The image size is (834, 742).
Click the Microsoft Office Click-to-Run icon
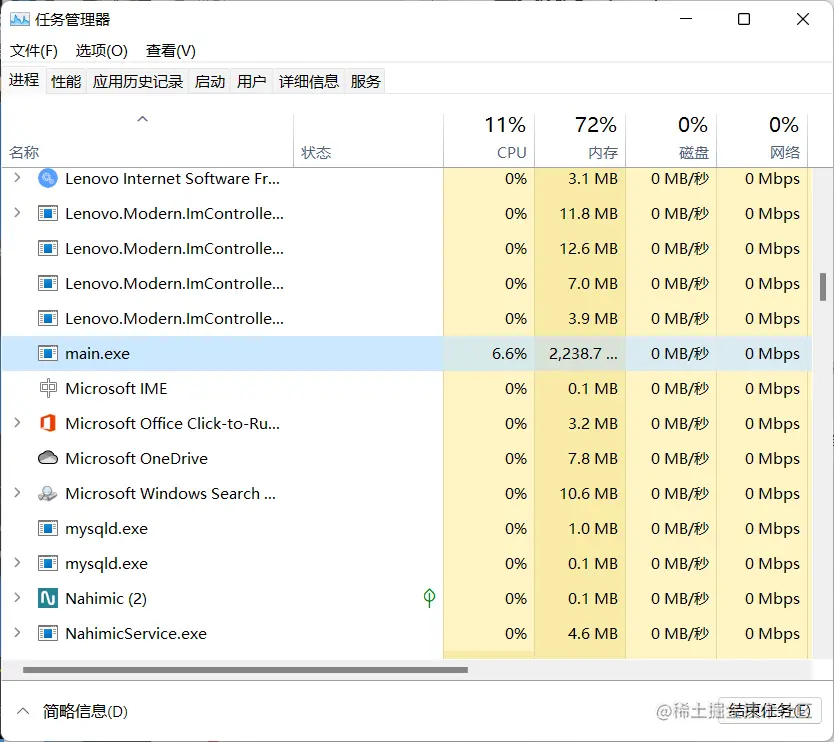[x=48, y=423]
